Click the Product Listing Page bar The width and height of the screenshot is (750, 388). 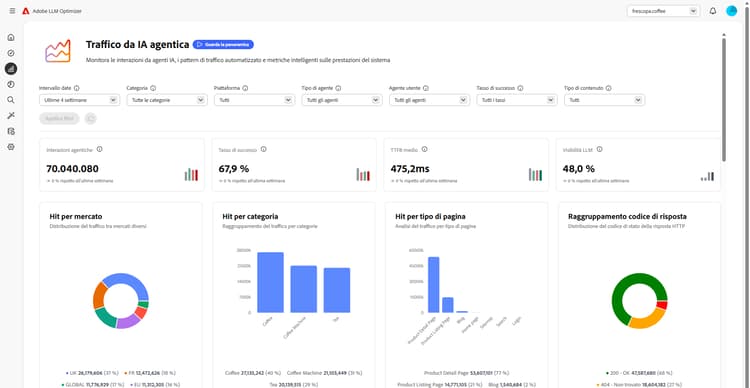tap(448, 305)
